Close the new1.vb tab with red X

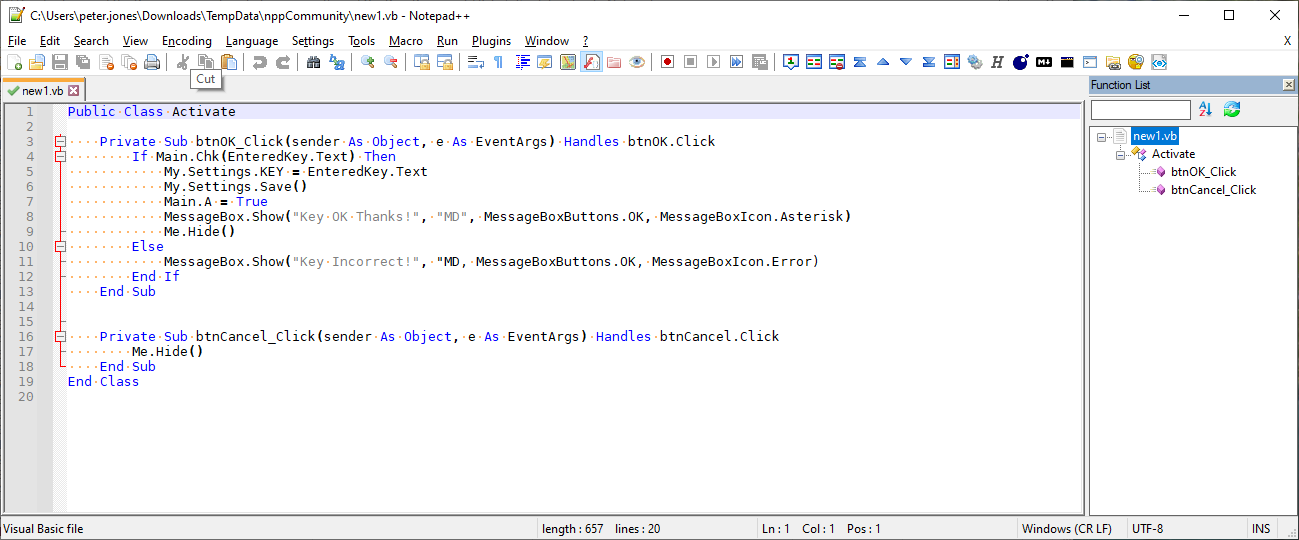pos(73,90)
